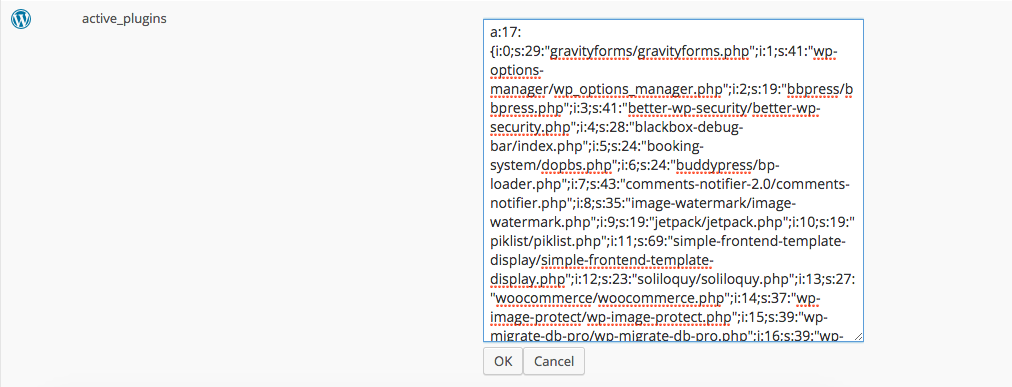Click the WordPress logo icon
The width and height of the screenshot is (1012, 387).
point(21,19)
